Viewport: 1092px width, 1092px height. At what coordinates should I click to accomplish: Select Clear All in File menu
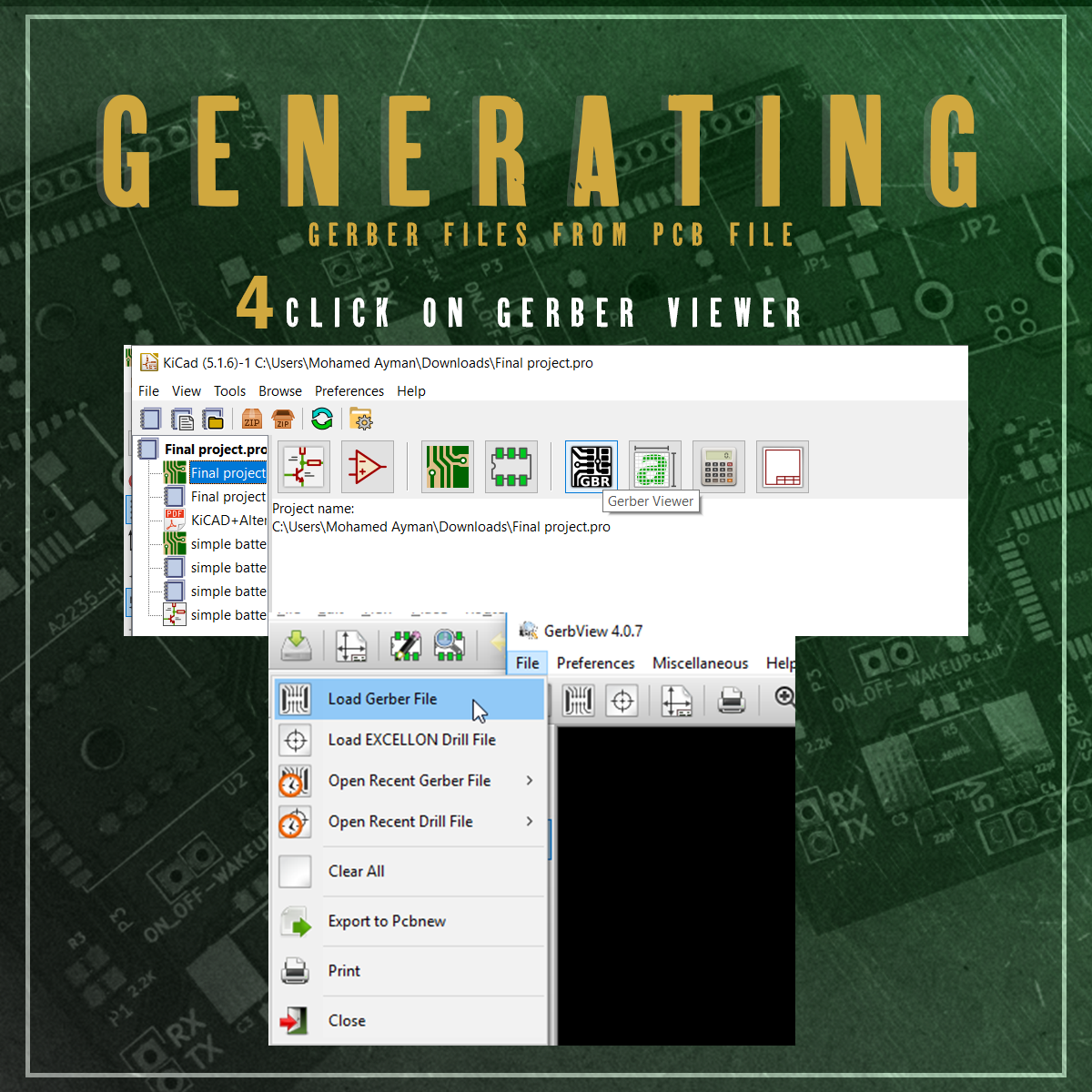409,871
